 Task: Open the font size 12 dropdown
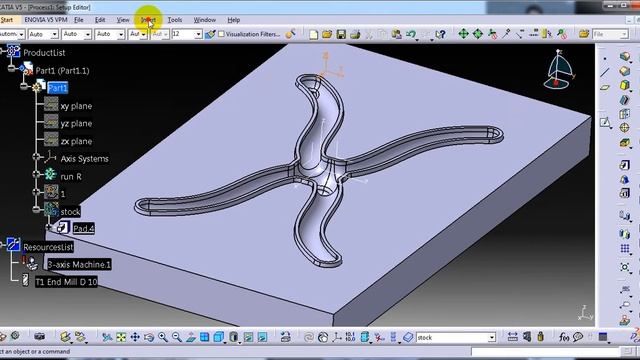click(198, 35)
